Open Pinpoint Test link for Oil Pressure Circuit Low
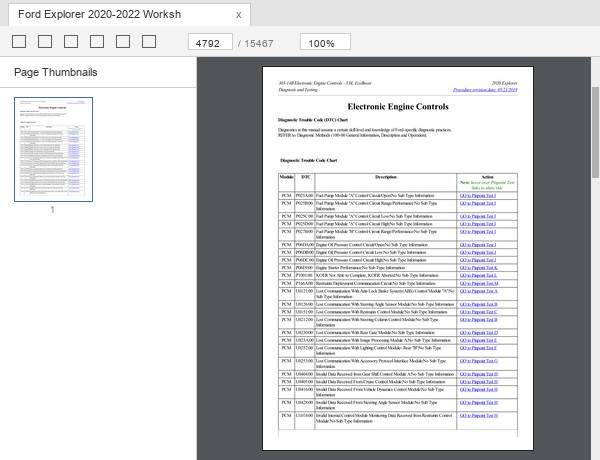The height and width of the screenshot is (460, 600). [x=478, y=252]
